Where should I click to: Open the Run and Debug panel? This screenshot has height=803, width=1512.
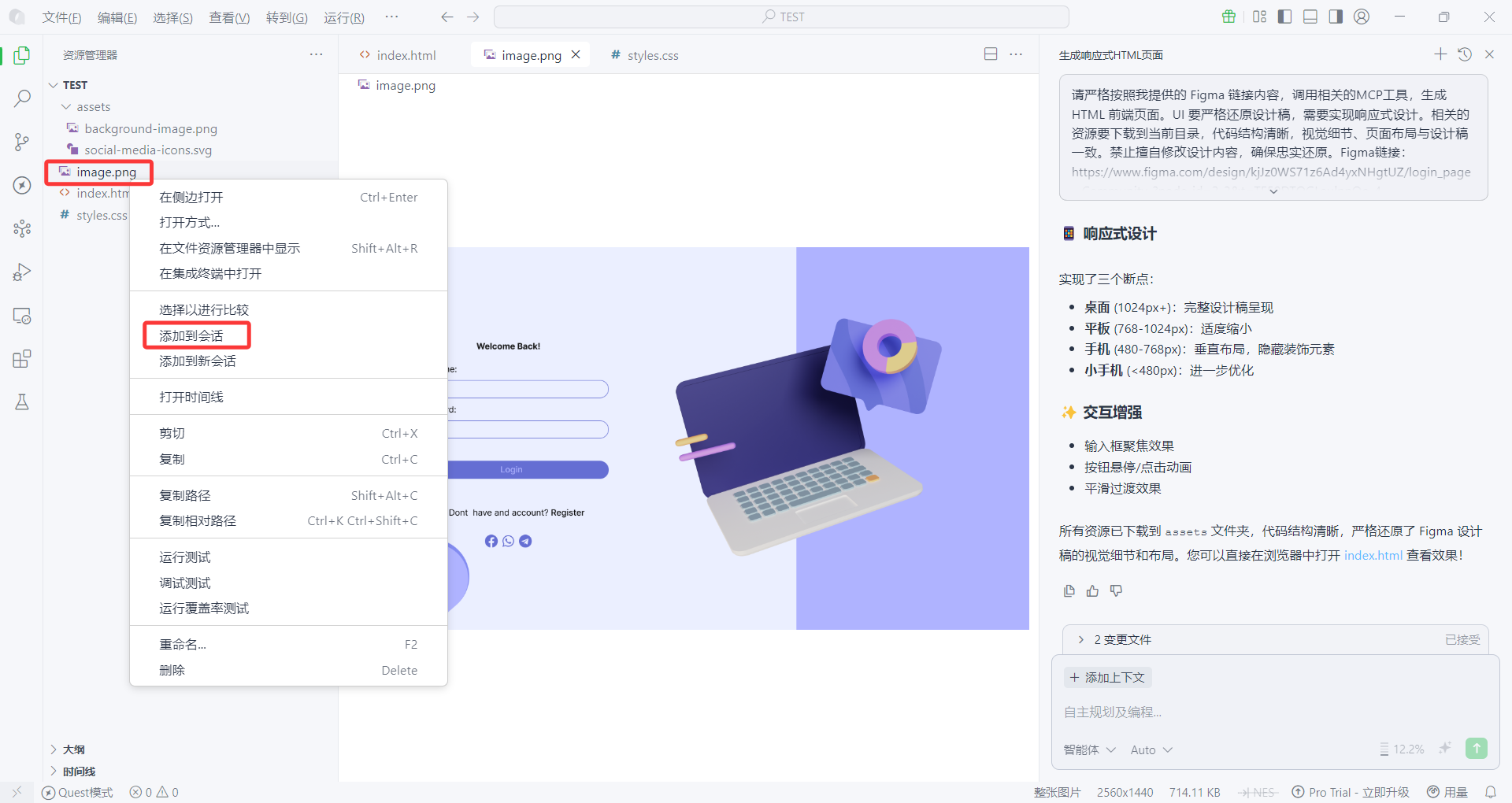21,272
